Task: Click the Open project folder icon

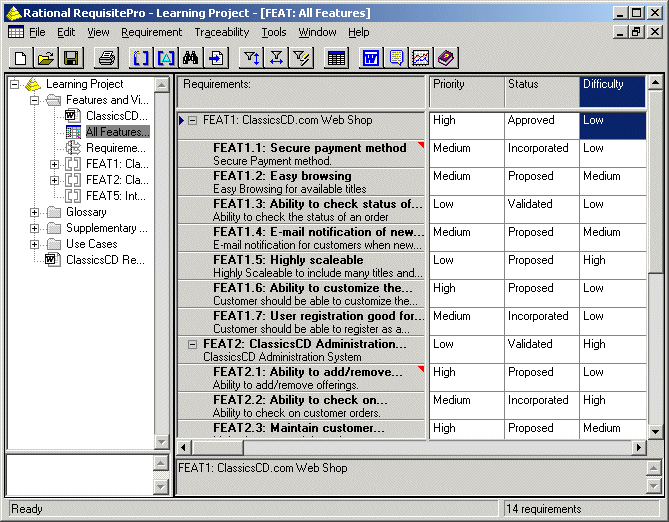Action: click(x=46, y=58)
